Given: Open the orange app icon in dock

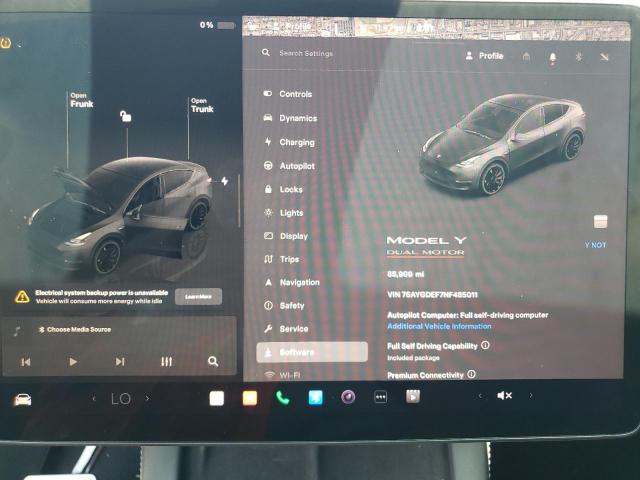Looking at the screenshot, I should 250,398.
